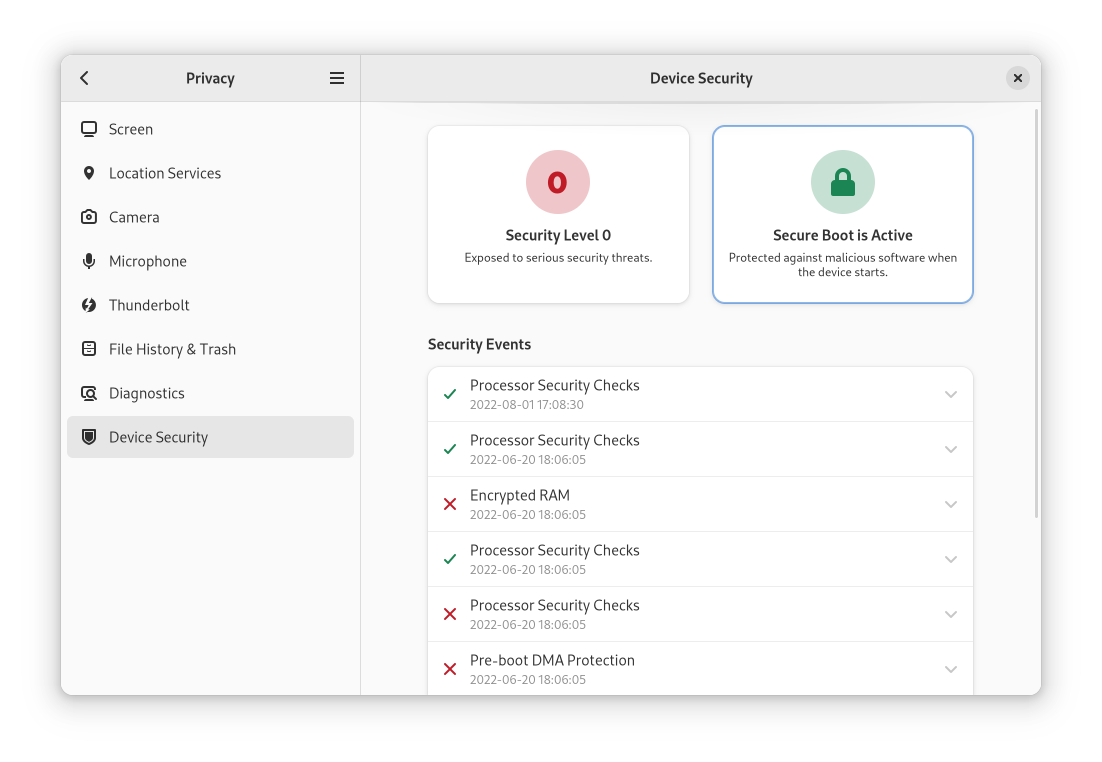Open the hamburger menu beside Privacy
The image size is (1102, 762).
(337, 78)
